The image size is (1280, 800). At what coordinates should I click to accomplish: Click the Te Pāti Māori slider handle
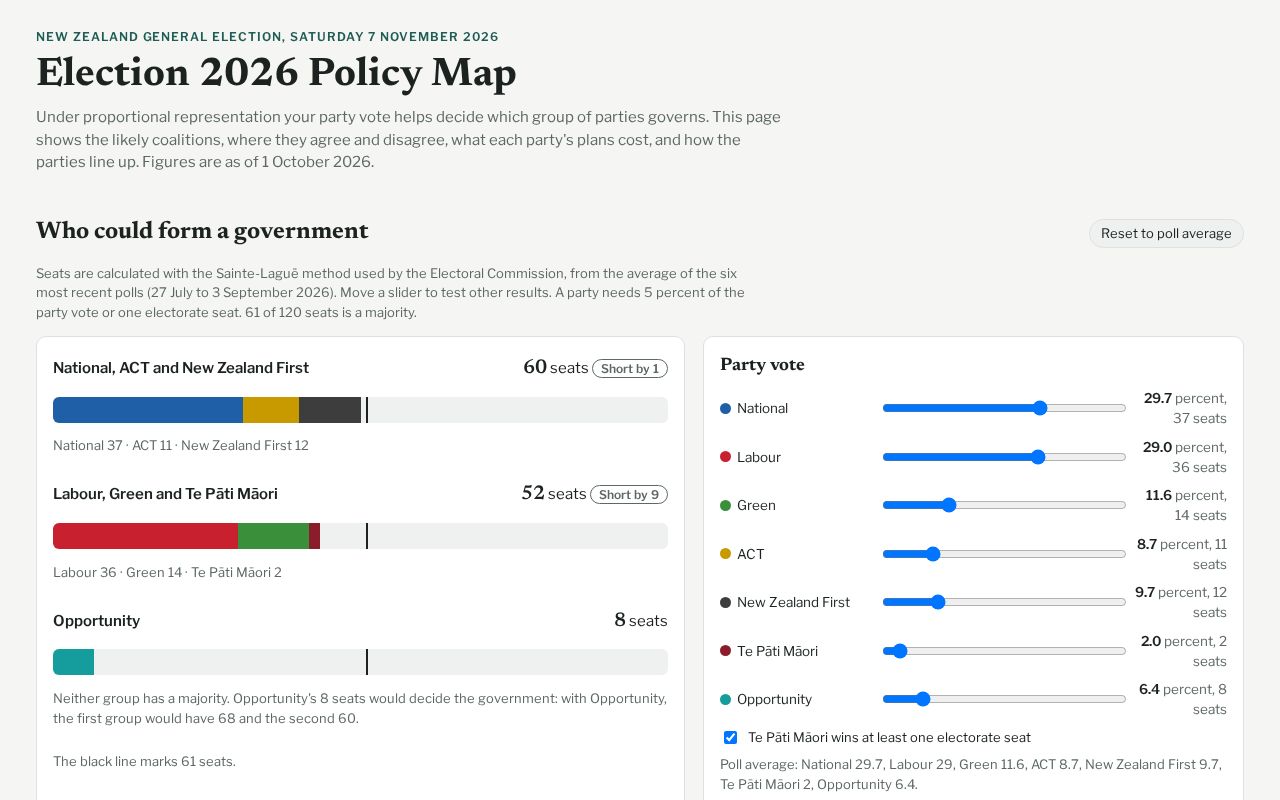[899, 651]
